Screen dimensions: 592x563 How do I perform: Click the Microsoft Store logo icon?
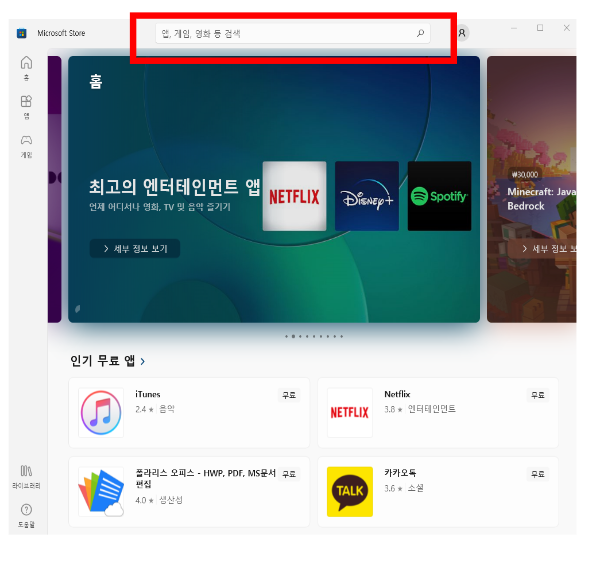pyautogui.click(x=22, y=33)
